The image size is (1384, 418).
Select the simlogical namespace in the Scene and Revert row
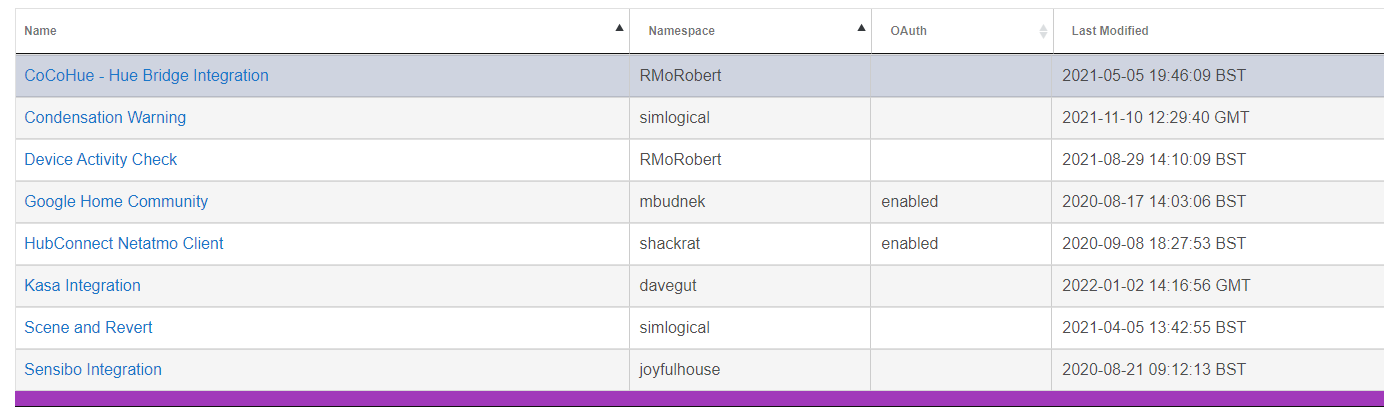(x=674, y=328)
